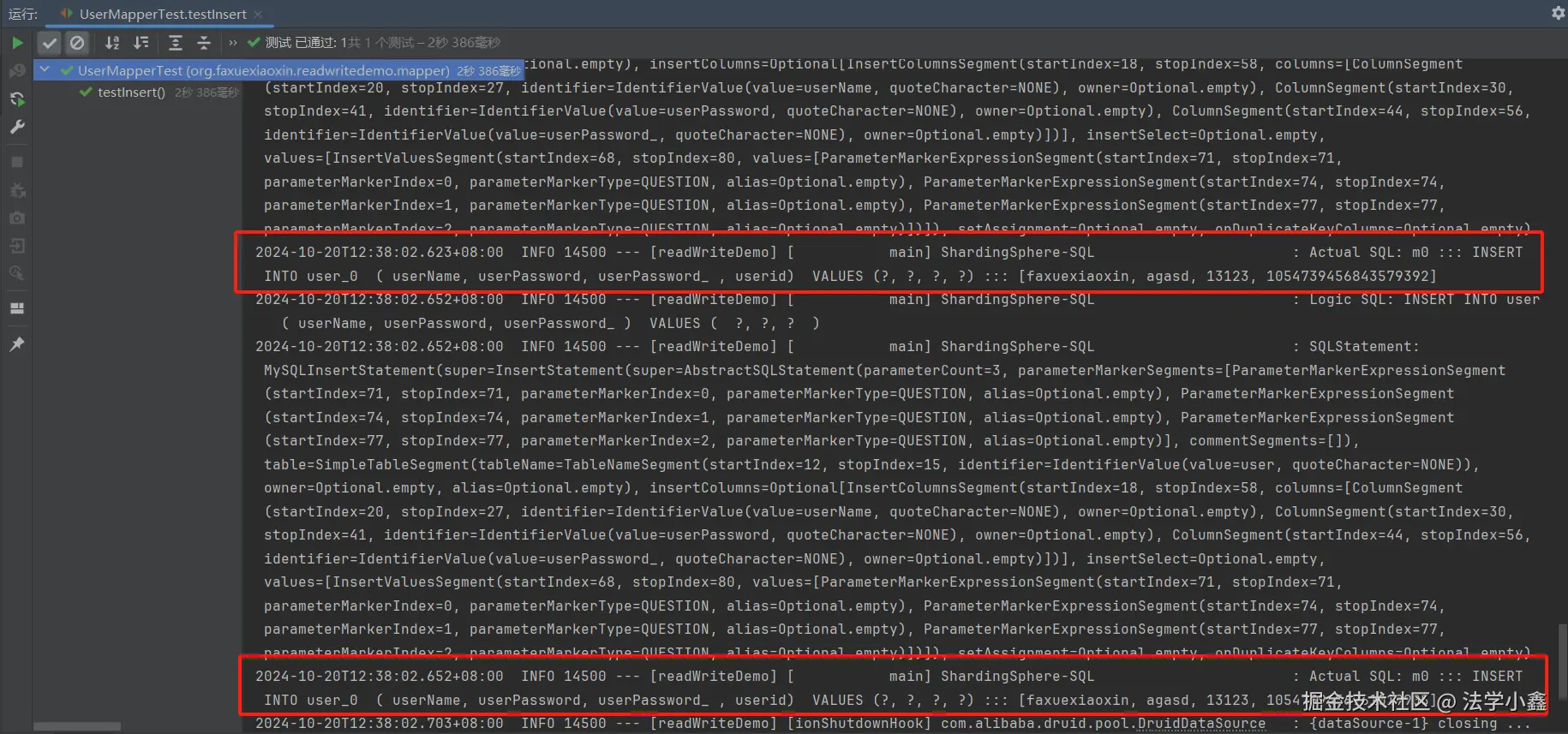Screen dimensions: 1568x734
Task: Sort tests by duration
Action: pyautogui.click(x=141, y=43)
